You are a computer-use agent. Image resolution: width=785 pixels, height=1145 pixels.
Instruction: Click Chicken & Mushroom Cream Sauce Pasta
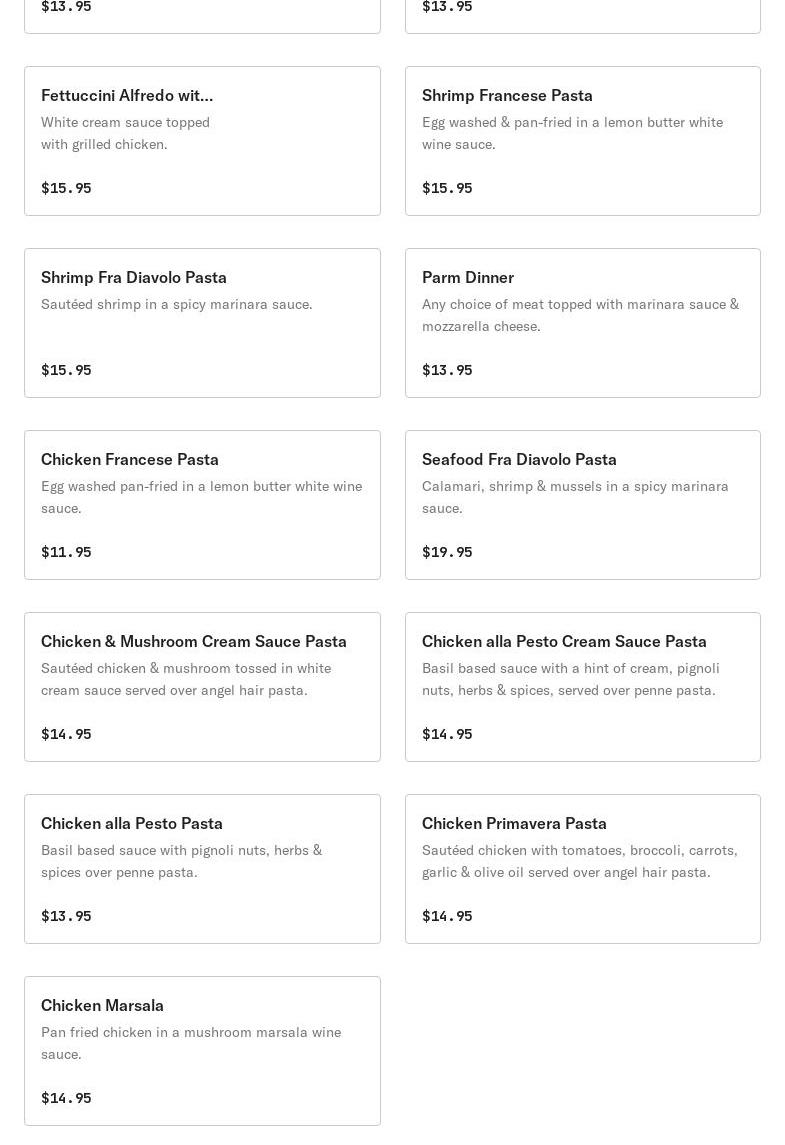point(194,642)
